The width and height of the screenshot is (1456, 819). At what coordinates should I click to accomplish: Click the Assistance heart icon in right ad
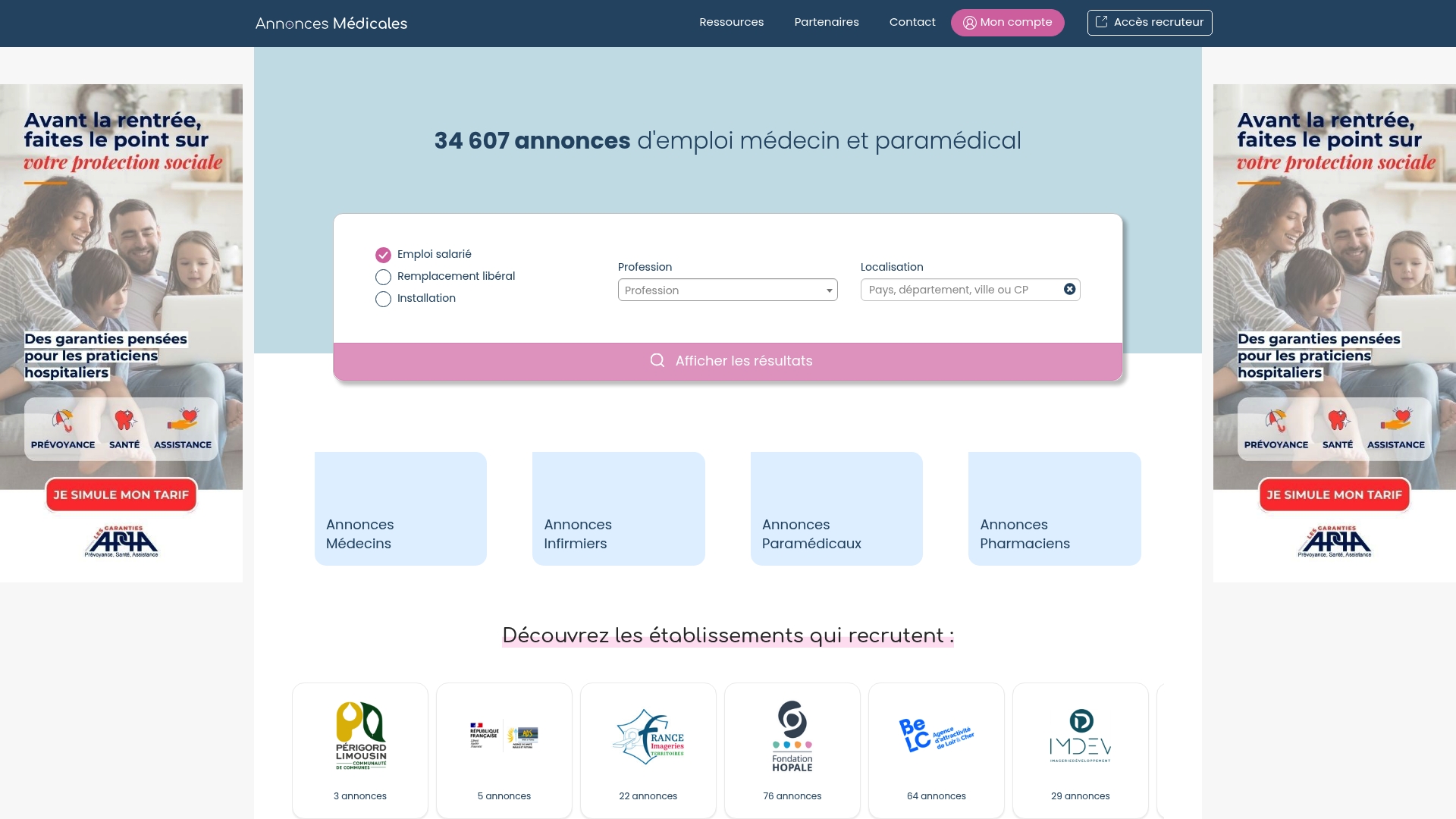point(1396,419)
